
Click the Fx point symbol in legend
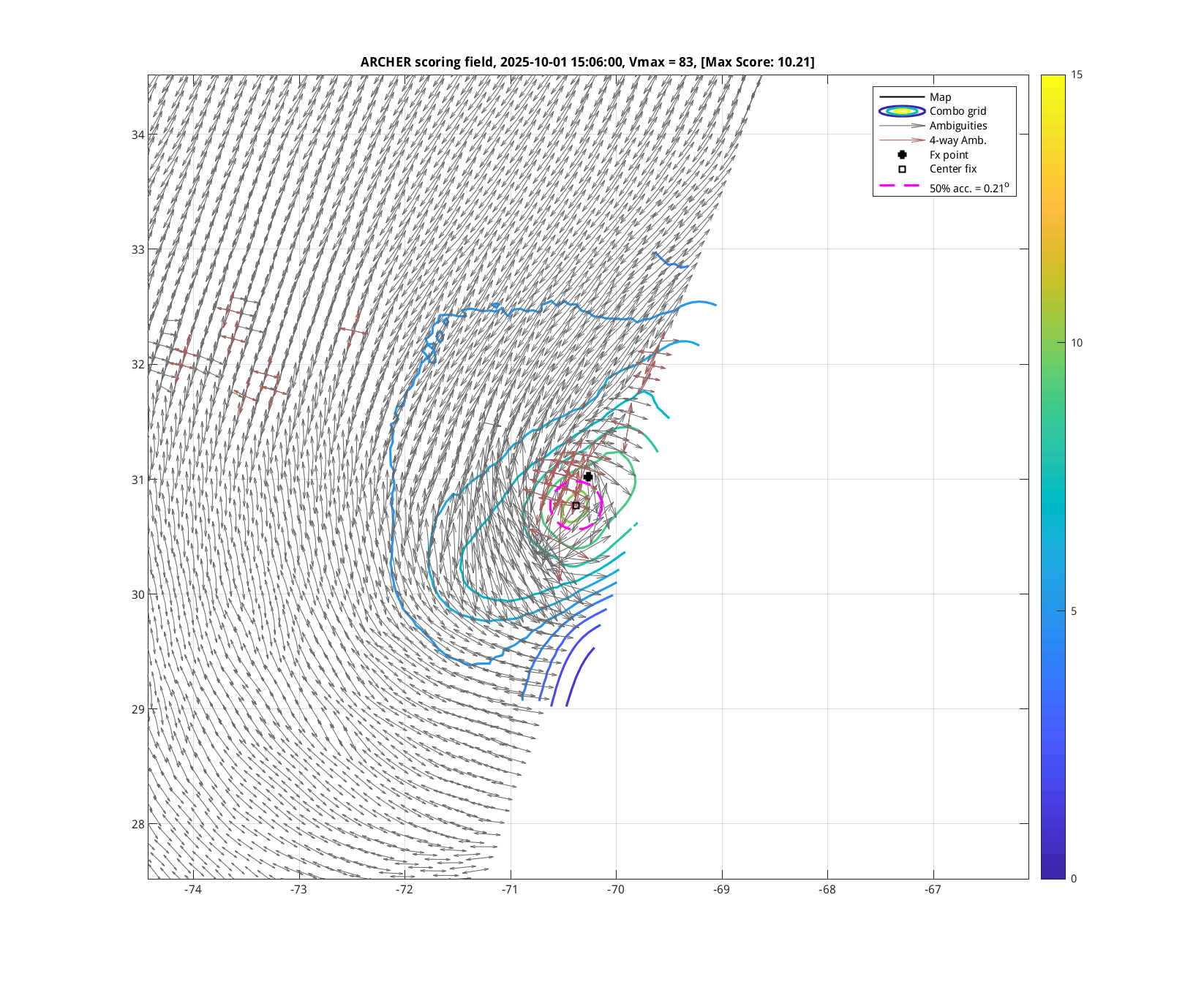tap(902, 155)
